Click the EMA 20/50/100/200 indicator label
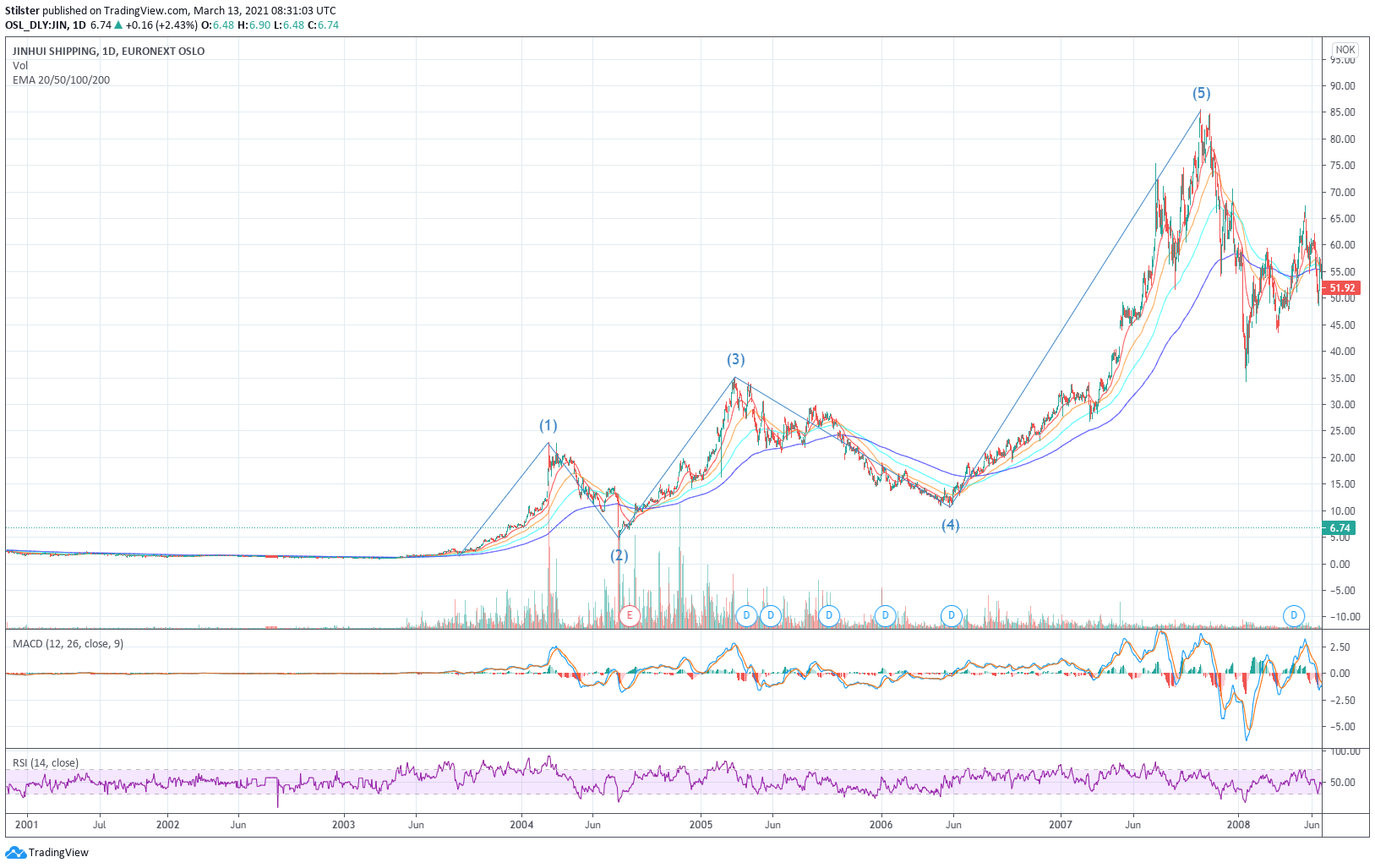This screenshot has width=1375, height=868. point(61,79)
